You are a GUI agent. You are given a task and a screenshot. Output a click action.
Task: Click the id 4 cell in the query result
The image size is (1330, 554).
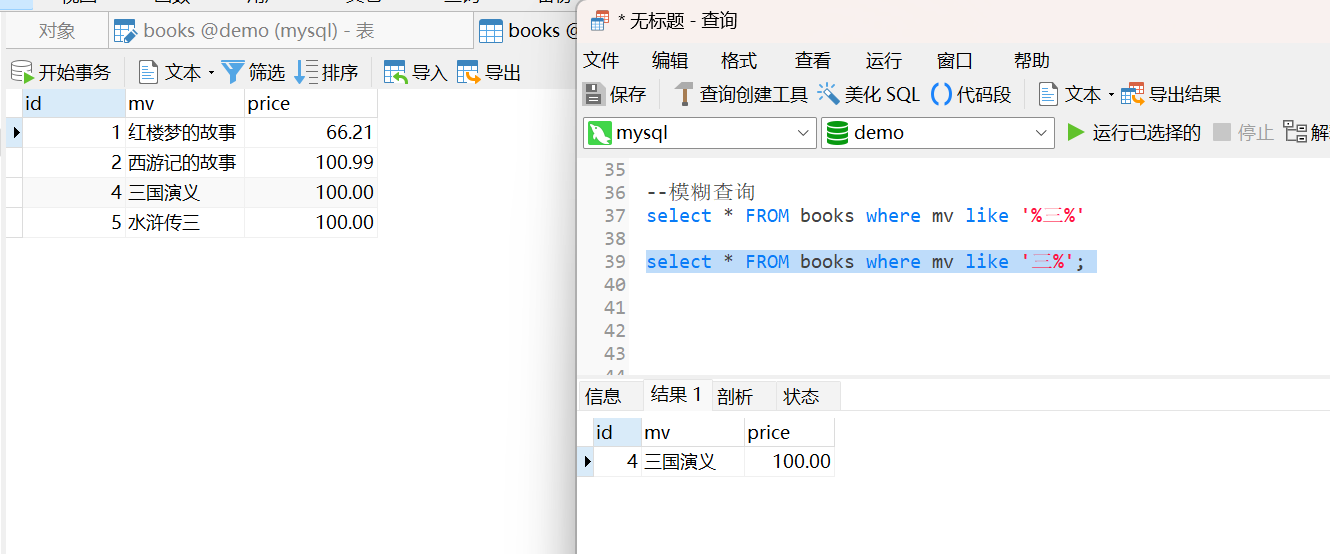coord(617,461)
